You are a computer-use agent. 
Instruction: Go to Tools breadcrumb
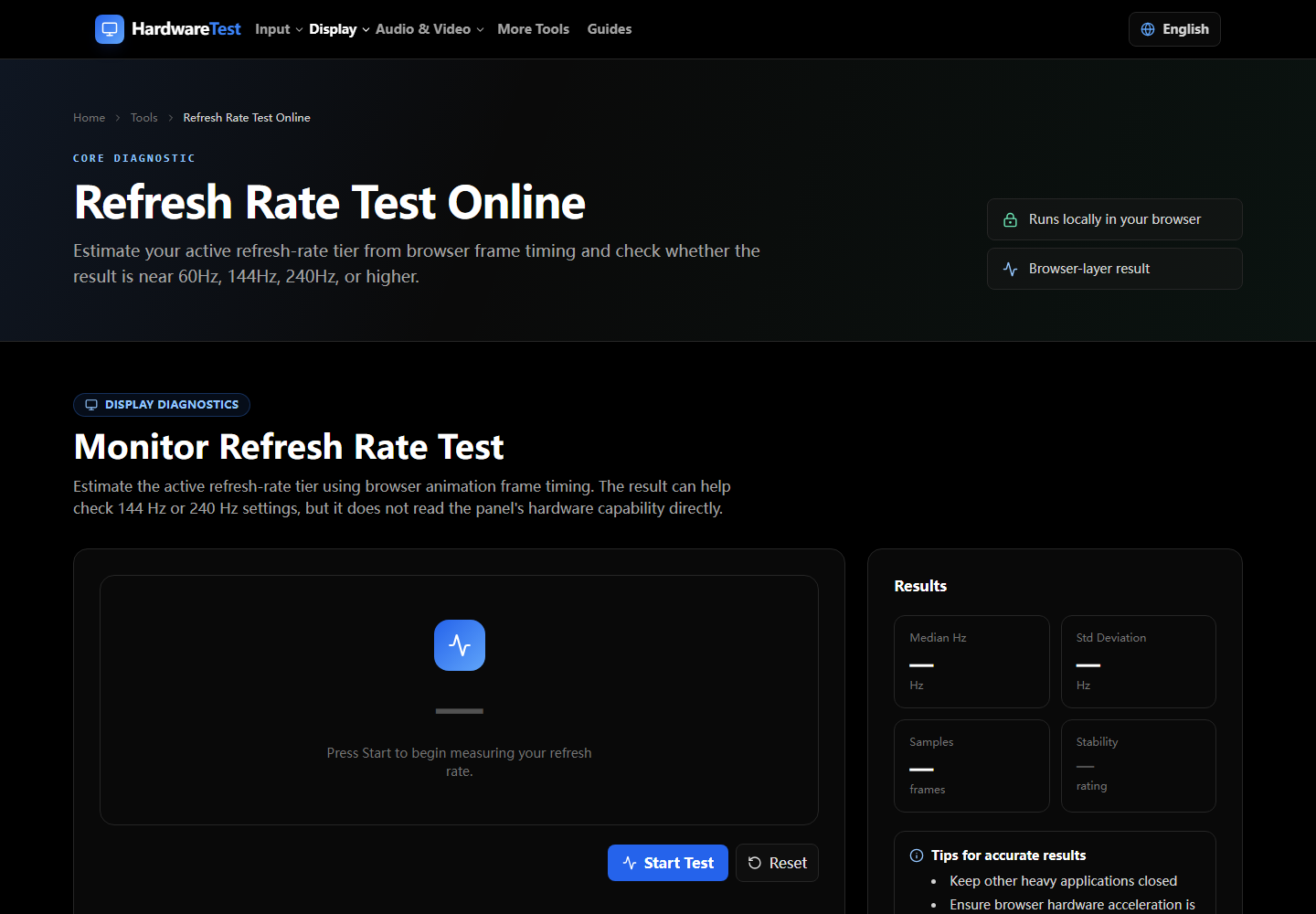143,118
